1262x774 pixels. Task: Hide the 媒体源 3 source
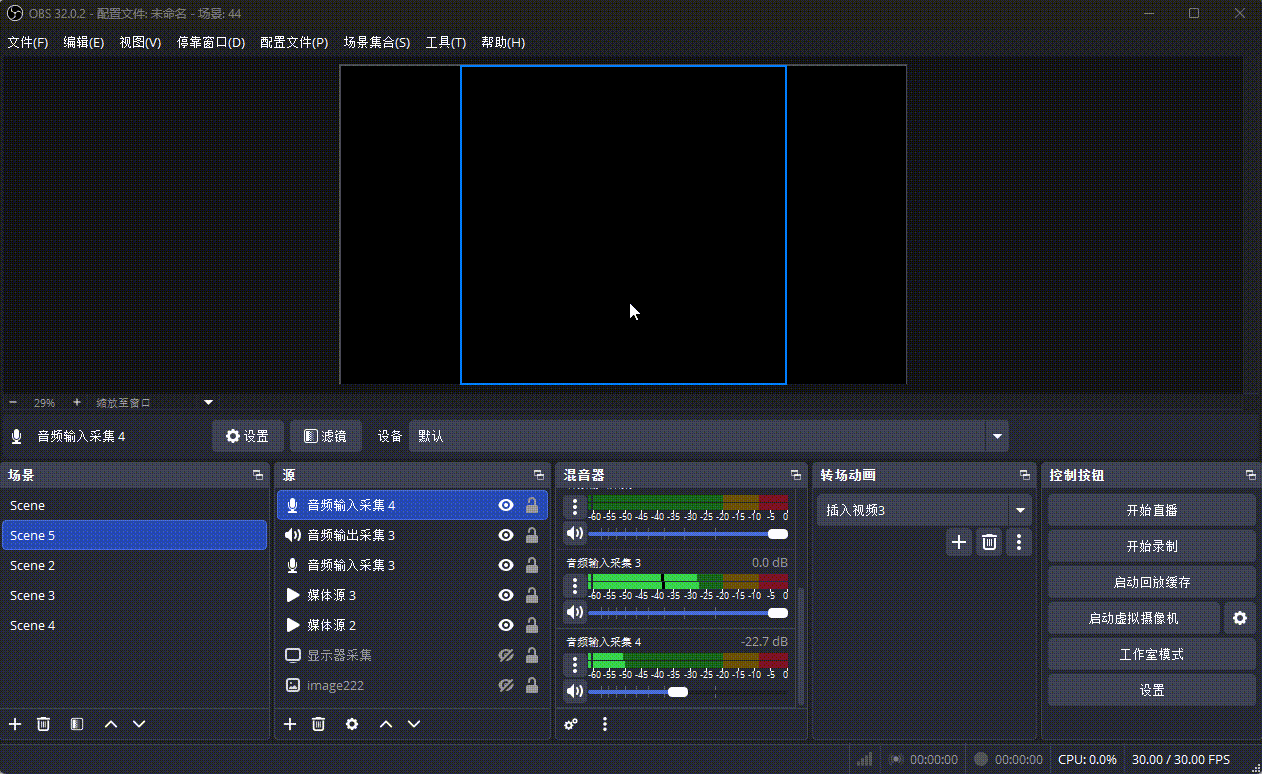[x=506, y=595]
